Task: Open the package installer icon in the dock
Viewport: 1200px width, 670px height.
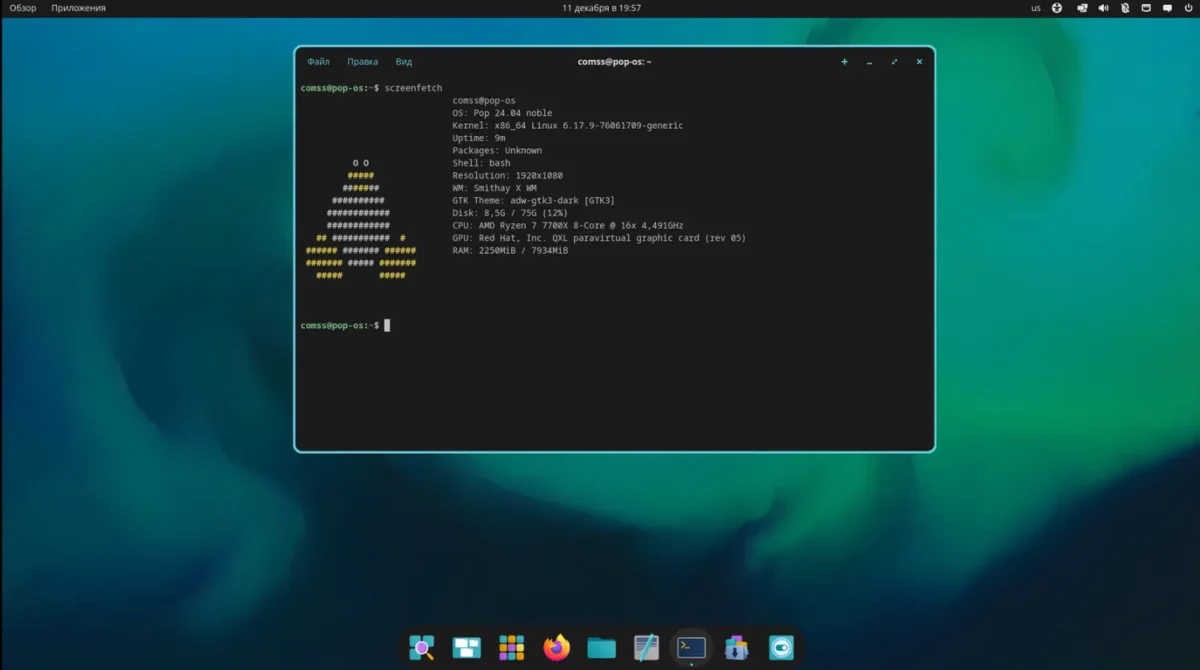Action: (736, 647)
